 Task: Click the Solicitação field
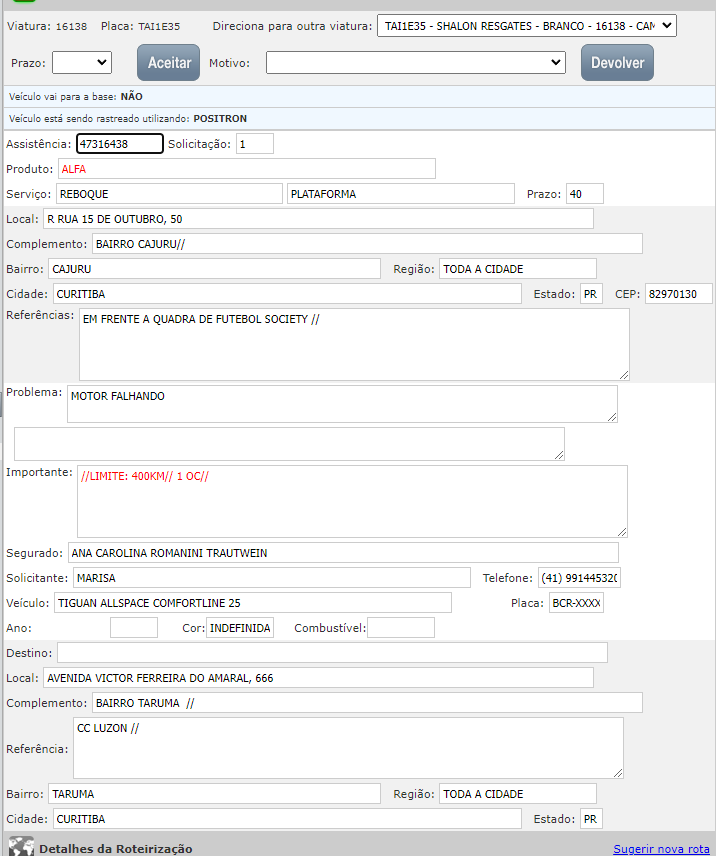point(254,144)
